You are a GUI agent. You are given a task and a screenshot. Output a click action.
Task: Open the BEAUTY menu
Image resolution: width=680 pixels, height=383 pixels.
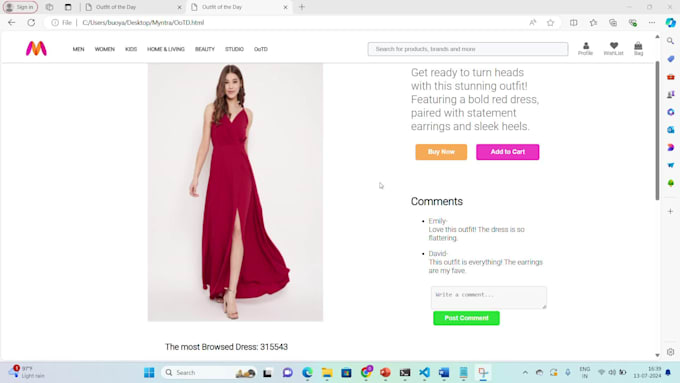tap(205, 49)
